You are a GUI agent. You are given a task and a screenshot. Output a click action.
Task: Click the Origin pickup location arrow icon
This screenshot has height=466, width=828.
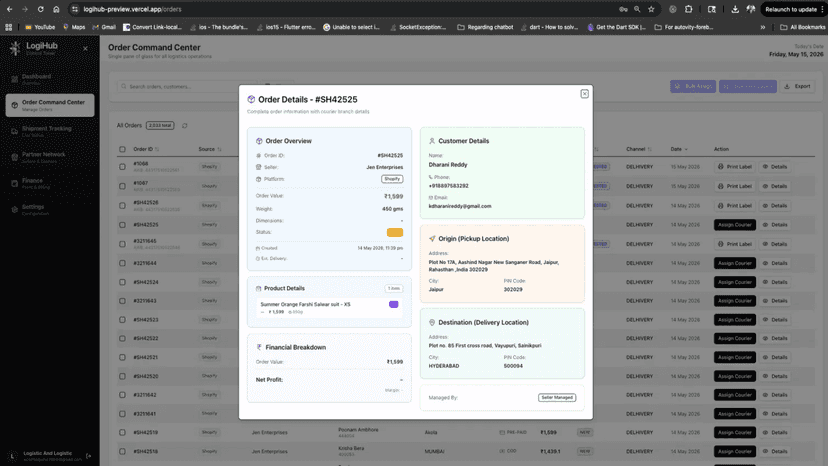tap(432, 239)
